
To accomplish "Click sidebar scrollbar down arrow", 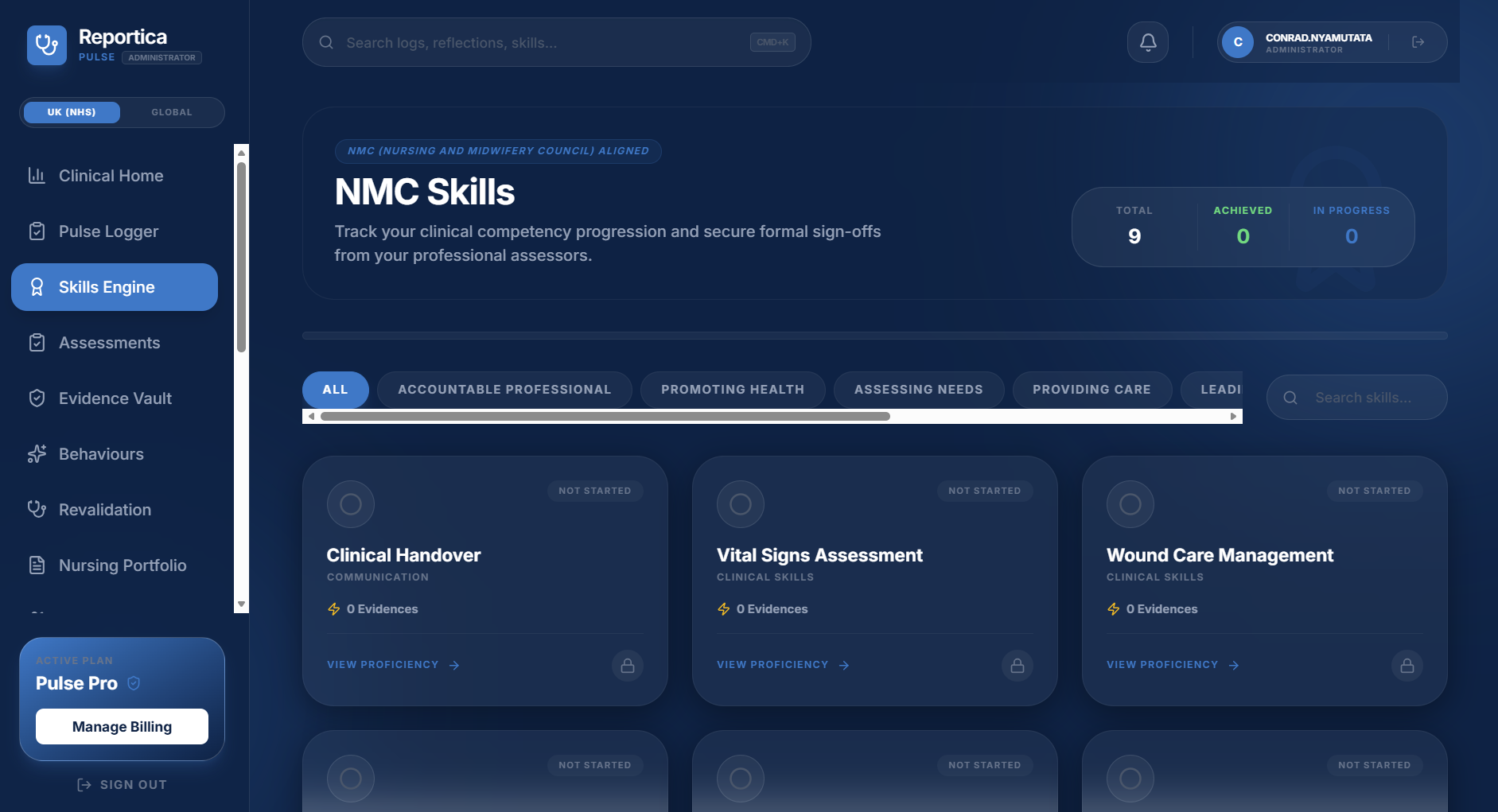I will pyautogui.click(x=241, y=604).
